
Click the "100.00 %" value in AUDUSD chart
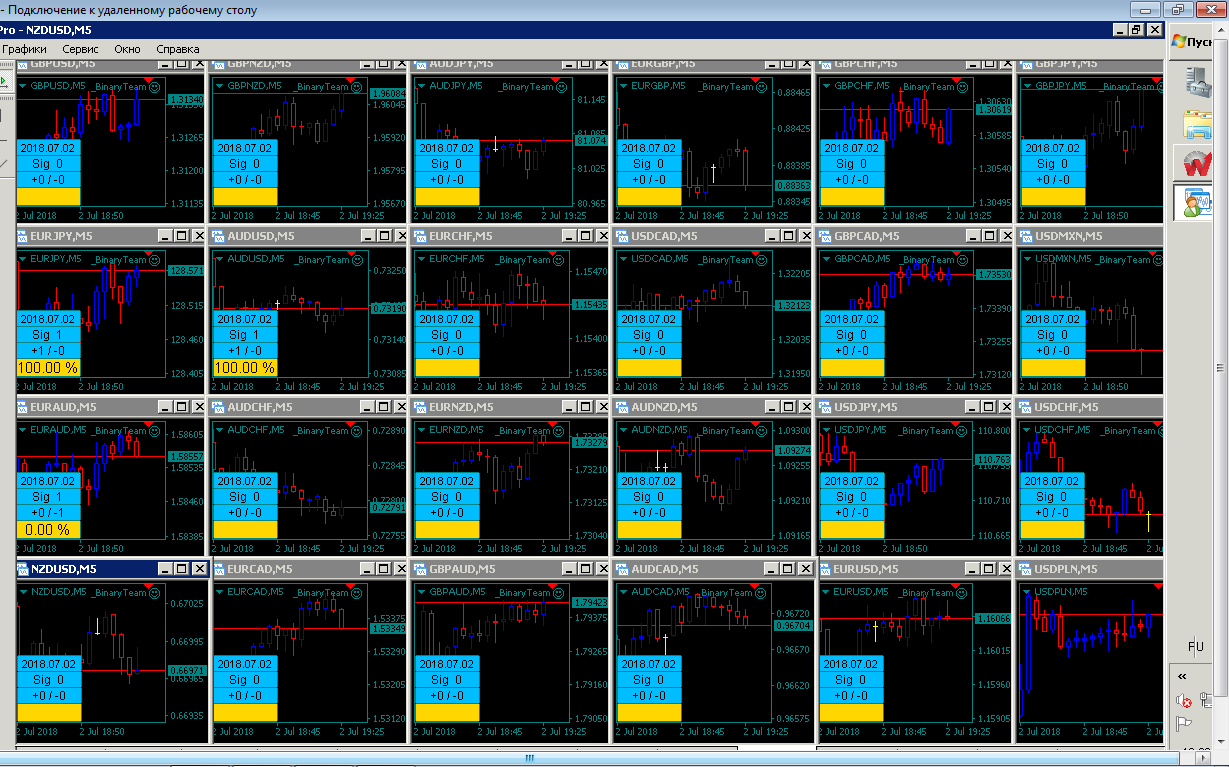(x=245, y=368)
